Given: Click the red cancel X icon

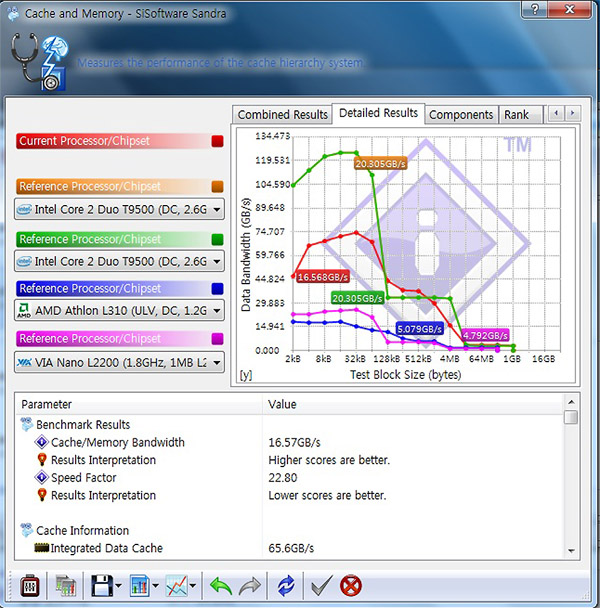Looking at the screenshot, I should coord(351,586).
